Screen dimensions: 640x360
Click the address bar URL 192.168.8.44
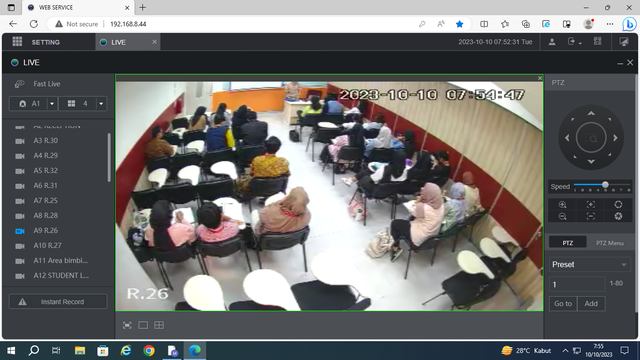click(x=128, y=24)
